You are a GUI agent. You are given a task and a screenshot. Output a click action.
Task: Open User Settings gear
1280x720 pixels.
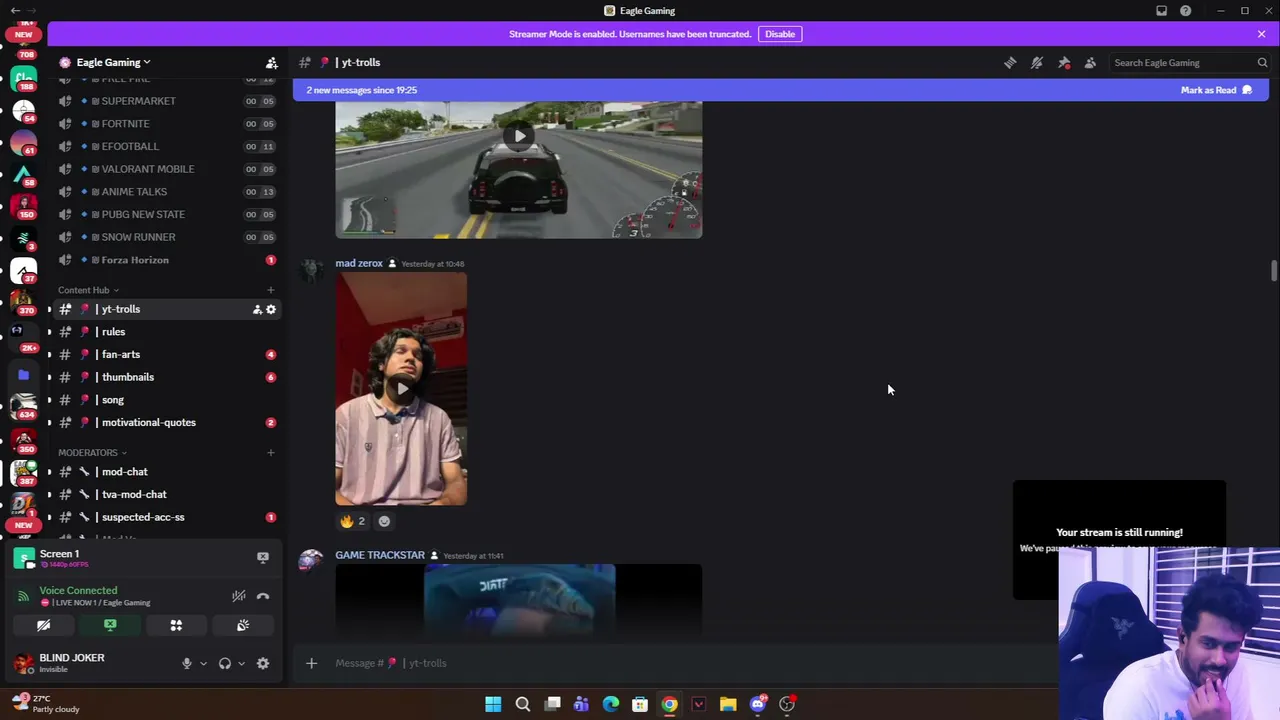coord(263,663)
